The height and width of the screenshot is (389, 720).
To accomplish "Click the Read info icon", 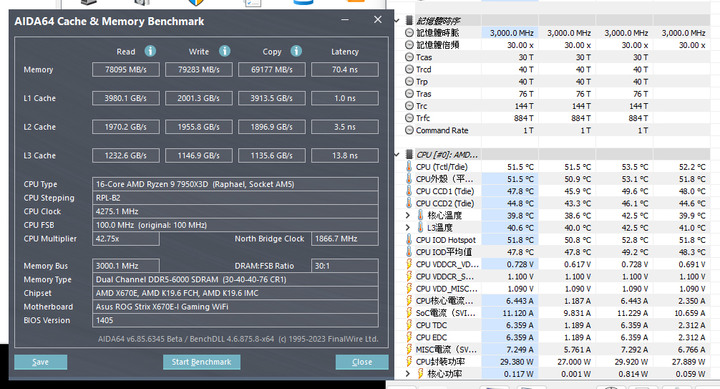I will (x=150, y=51).
